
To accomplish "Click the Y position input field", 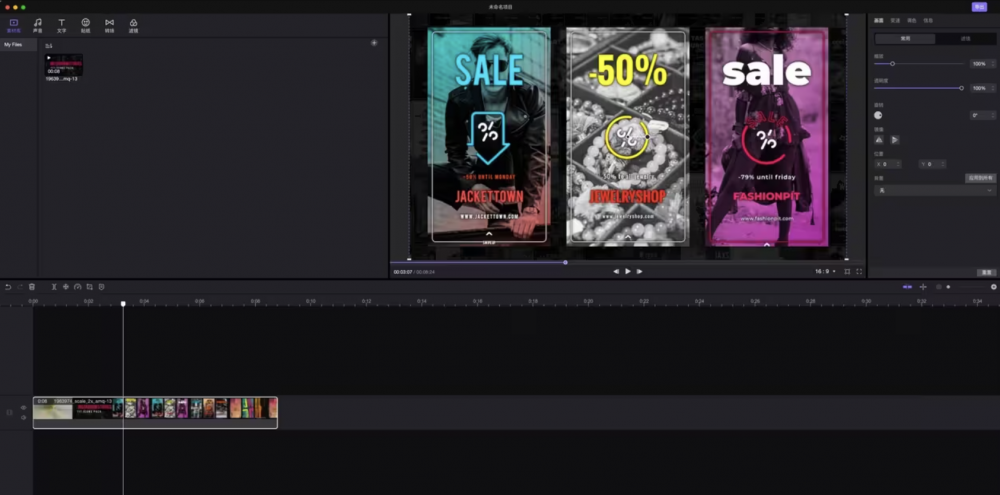I will pos(933,164).
